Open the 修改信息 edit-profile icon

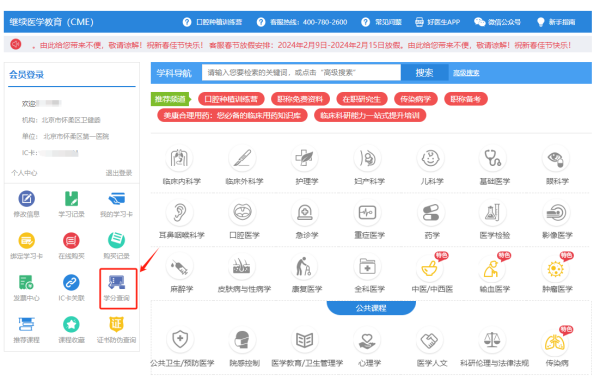click(26, 199)
